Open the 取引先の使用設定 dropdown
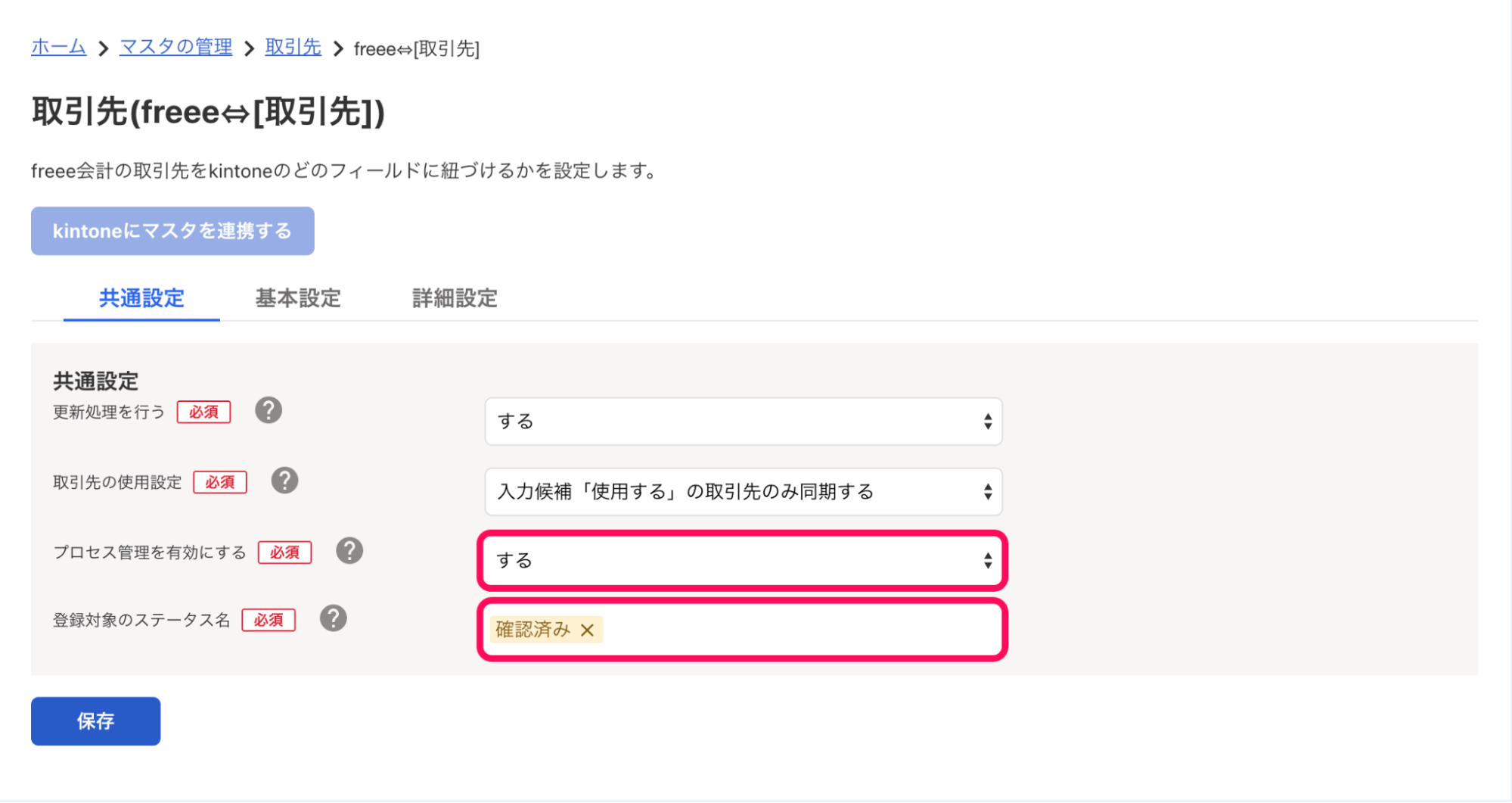 [x=741, y=491]
